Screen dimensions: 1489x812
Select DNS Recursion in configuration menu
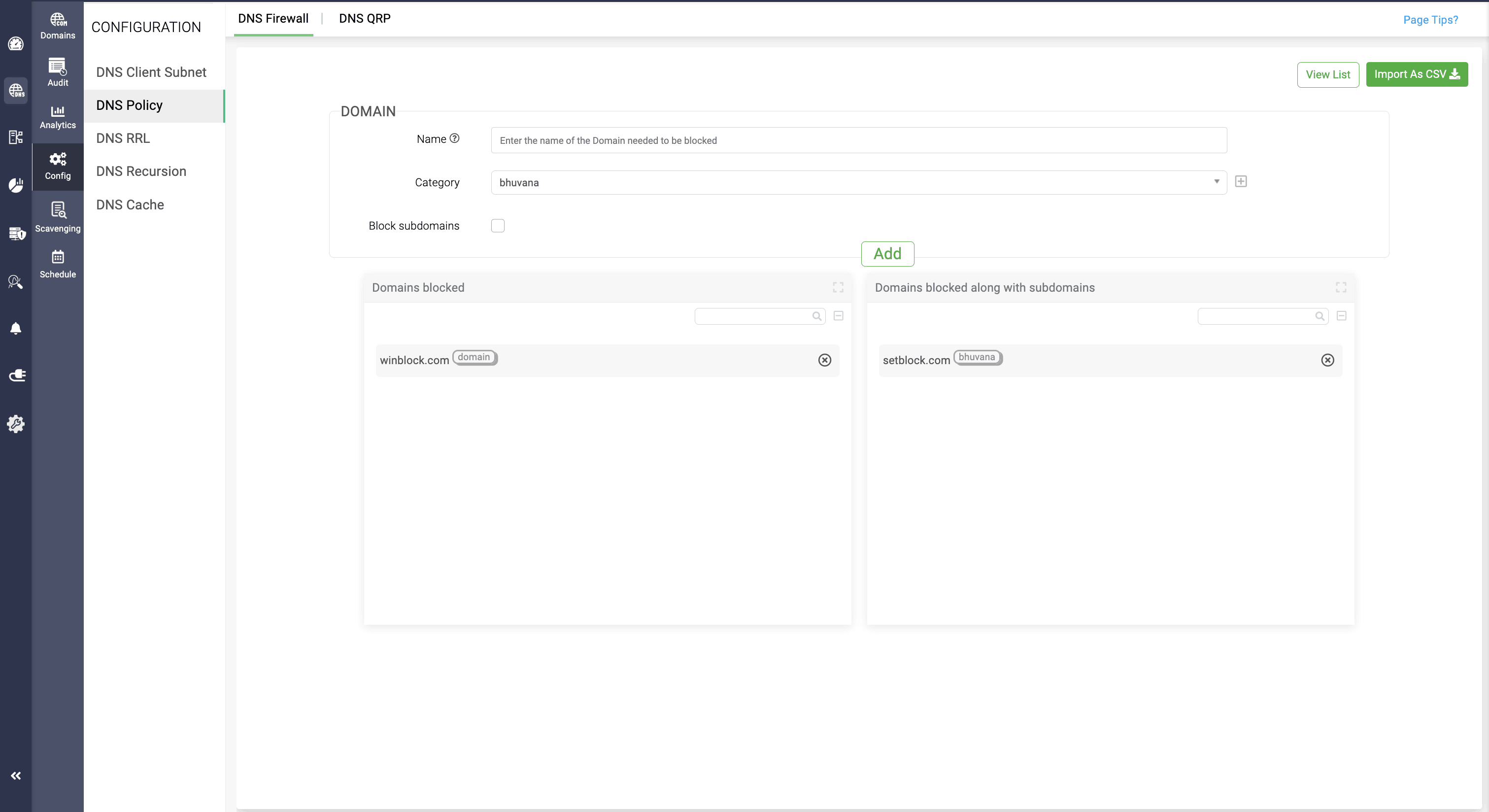click(x=141, y=171)
